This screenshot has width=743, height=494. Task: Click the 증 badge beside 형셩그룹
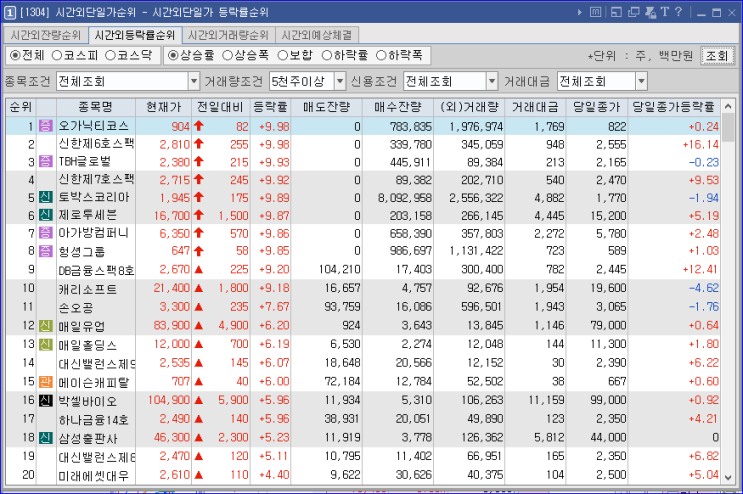[x=45, y=251]
